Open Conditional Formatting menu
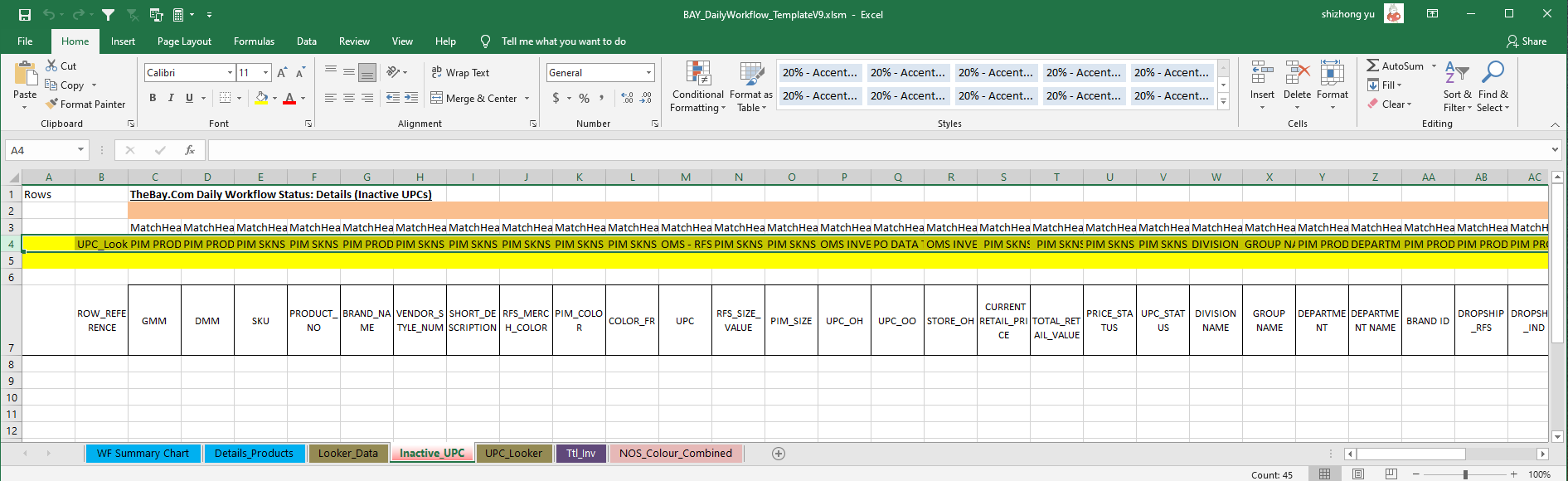 (x=697, y=86)
